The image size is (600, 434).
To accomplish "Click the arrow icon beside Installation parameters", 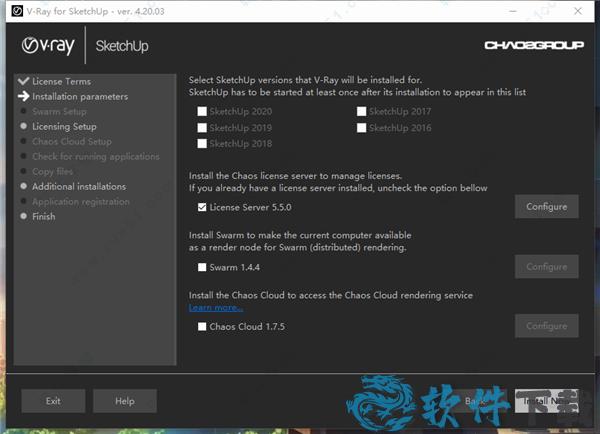I will pyautogui.click(x=24, y=96).
